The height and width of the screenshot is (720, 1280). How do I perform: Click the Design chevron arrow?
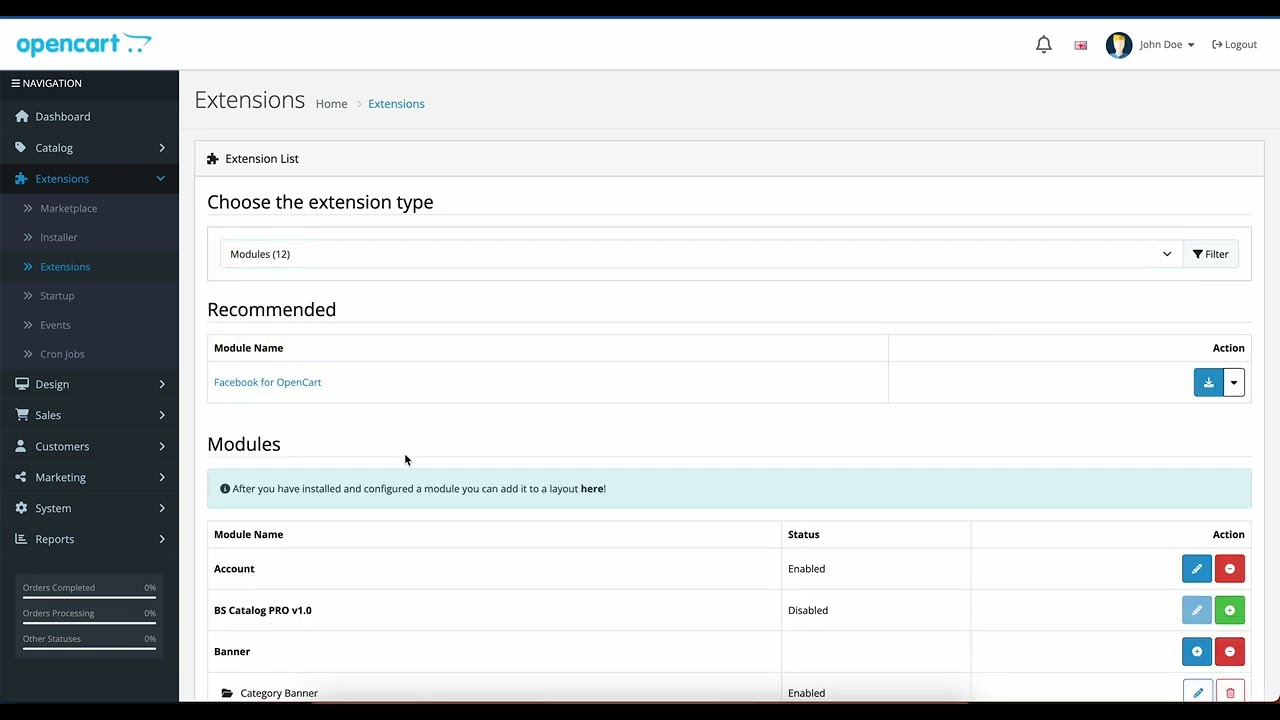[x=162, y=384]
